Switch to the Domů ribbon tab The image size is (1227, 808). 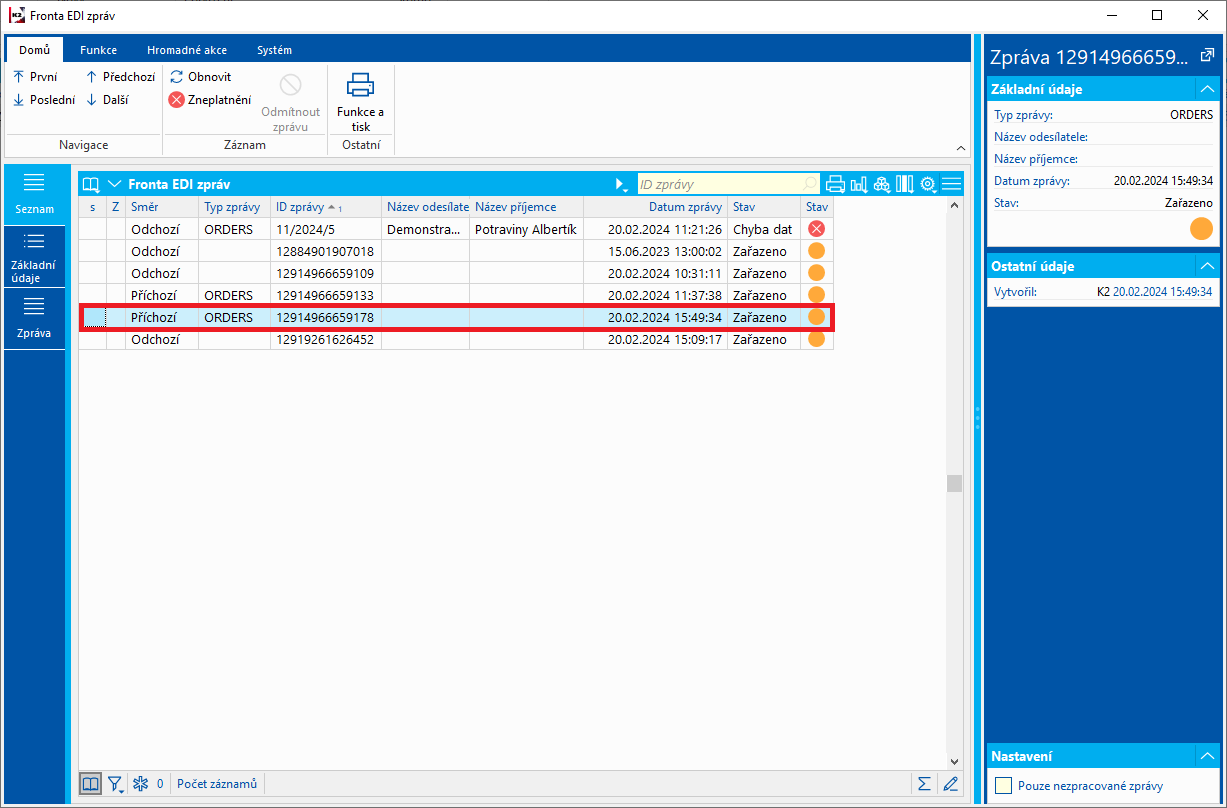click(34, 50)
